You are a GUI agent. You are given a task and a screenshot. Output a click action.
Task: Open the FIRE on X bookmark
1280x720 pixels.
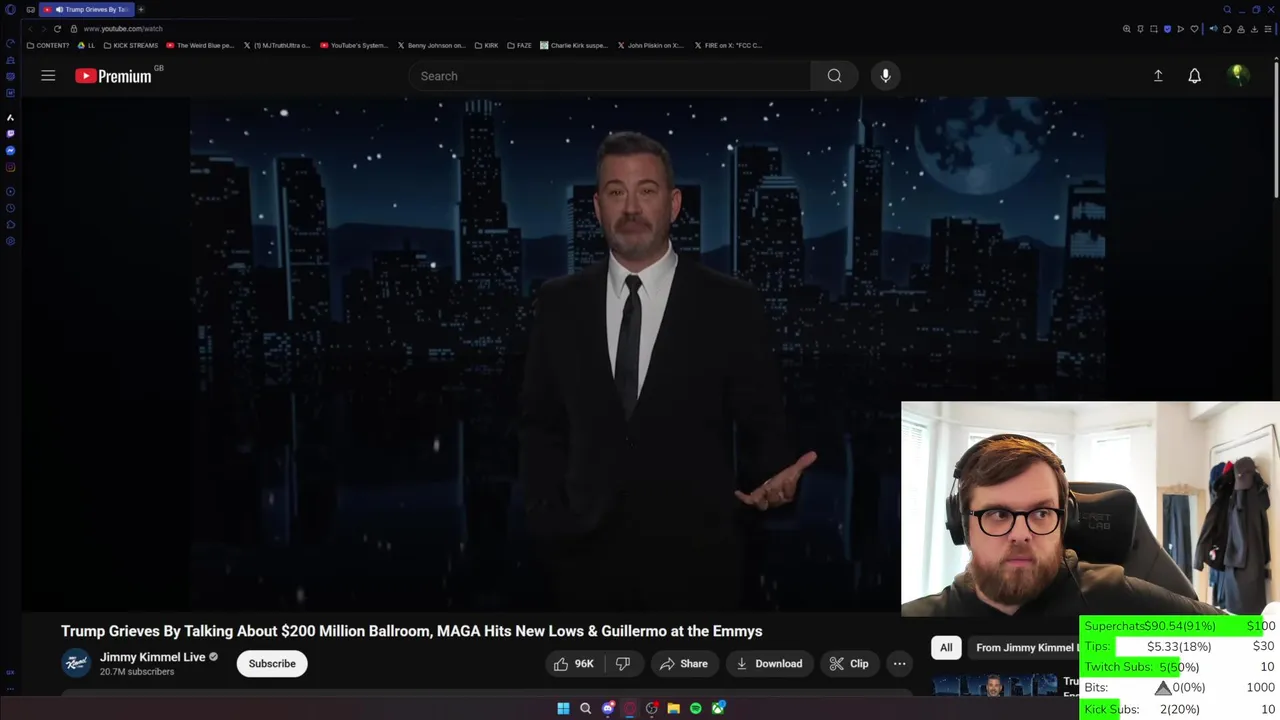729,45
